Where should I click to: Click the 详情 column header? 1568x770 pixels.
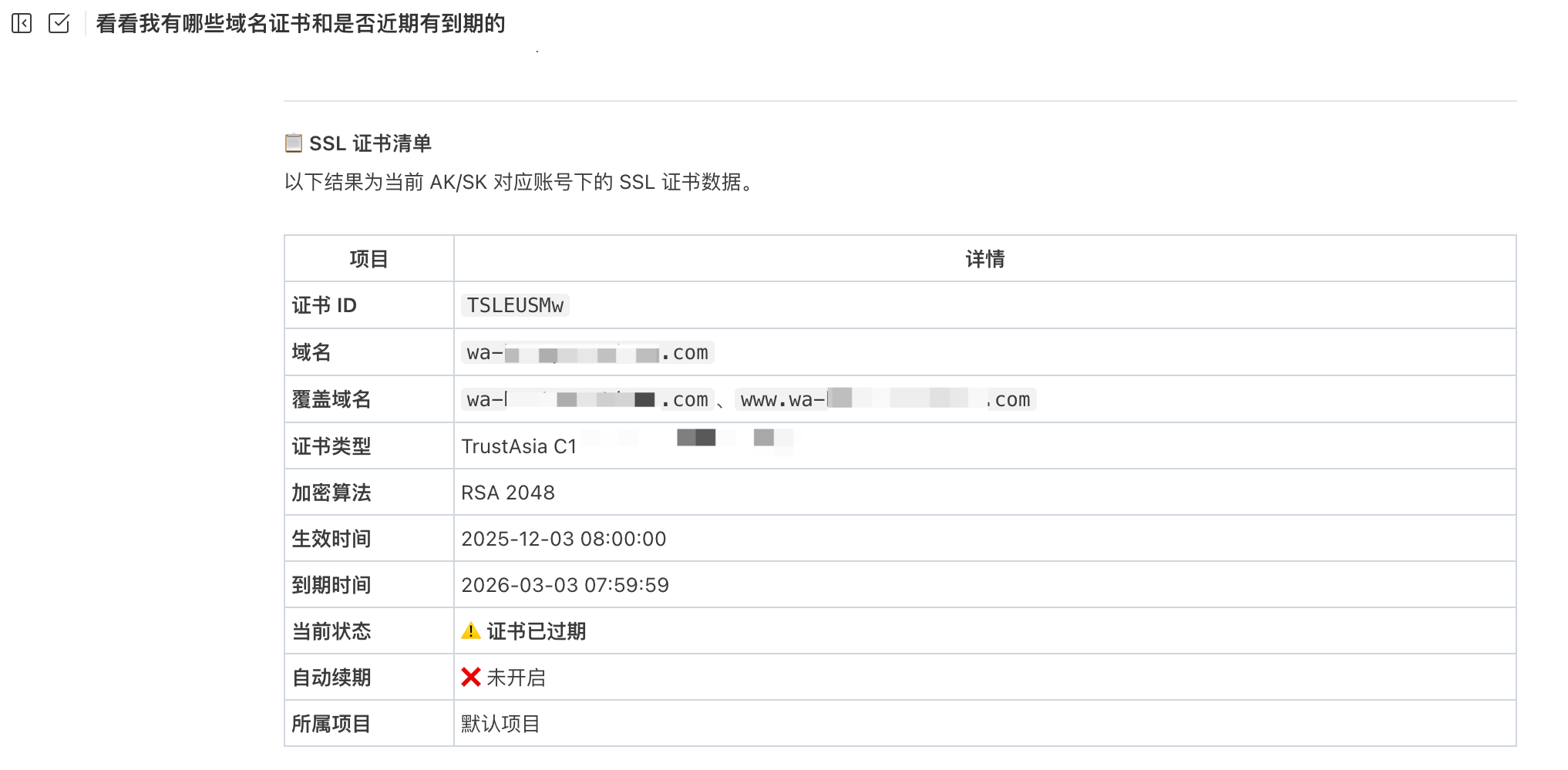[x=985, y=259]
